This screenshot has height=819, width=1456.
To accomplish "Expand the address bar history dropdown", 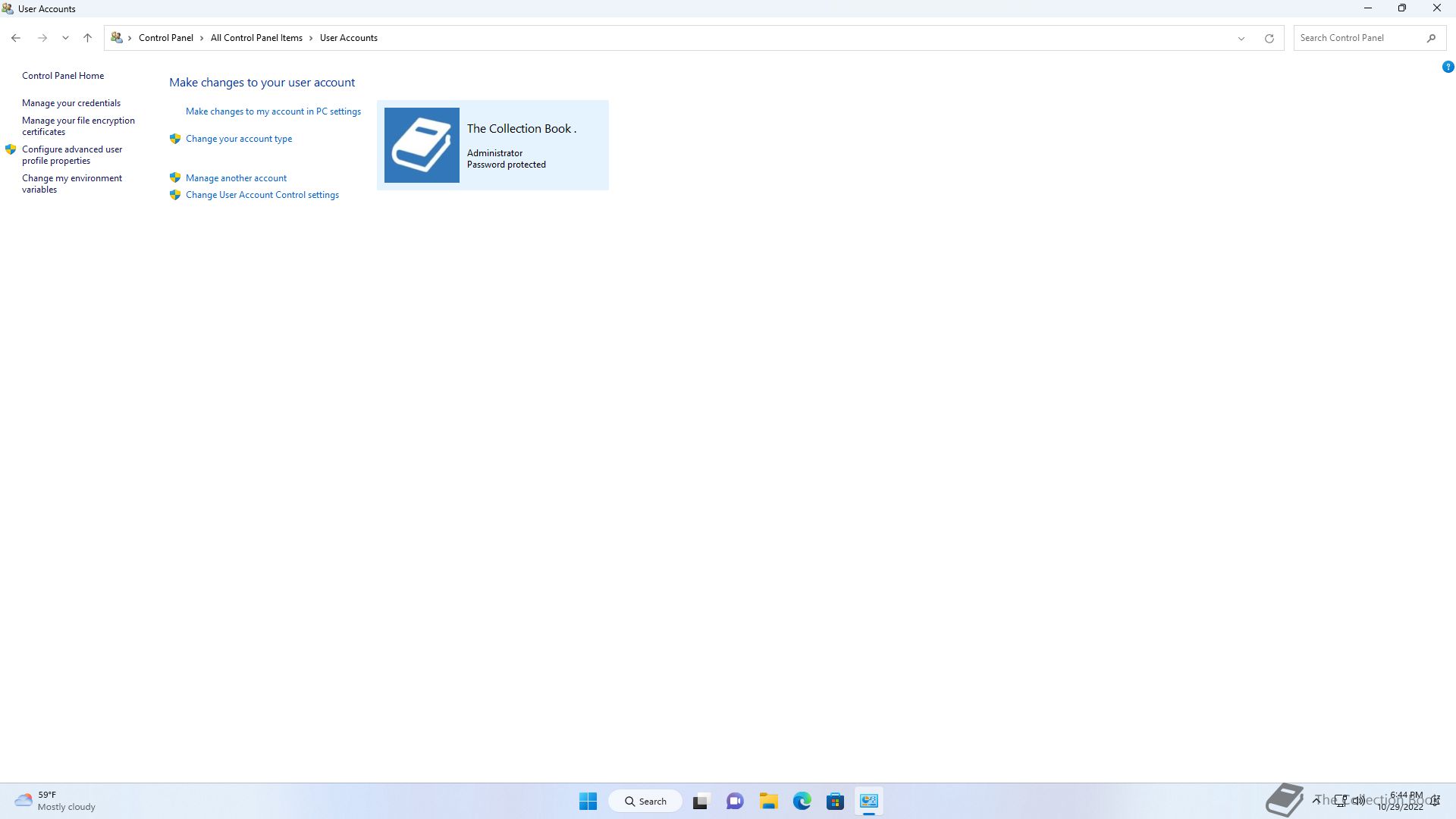I will 1241,38.
